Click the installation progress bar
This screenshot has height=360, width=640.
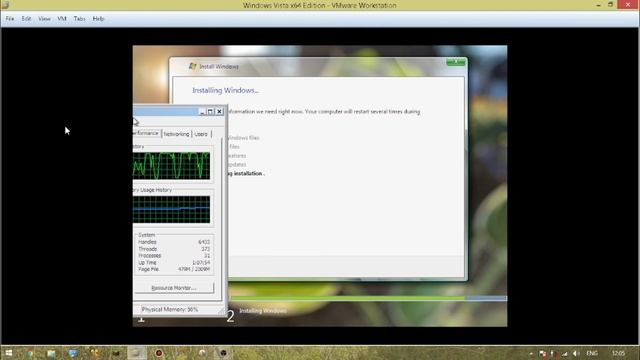pos(367,298)
